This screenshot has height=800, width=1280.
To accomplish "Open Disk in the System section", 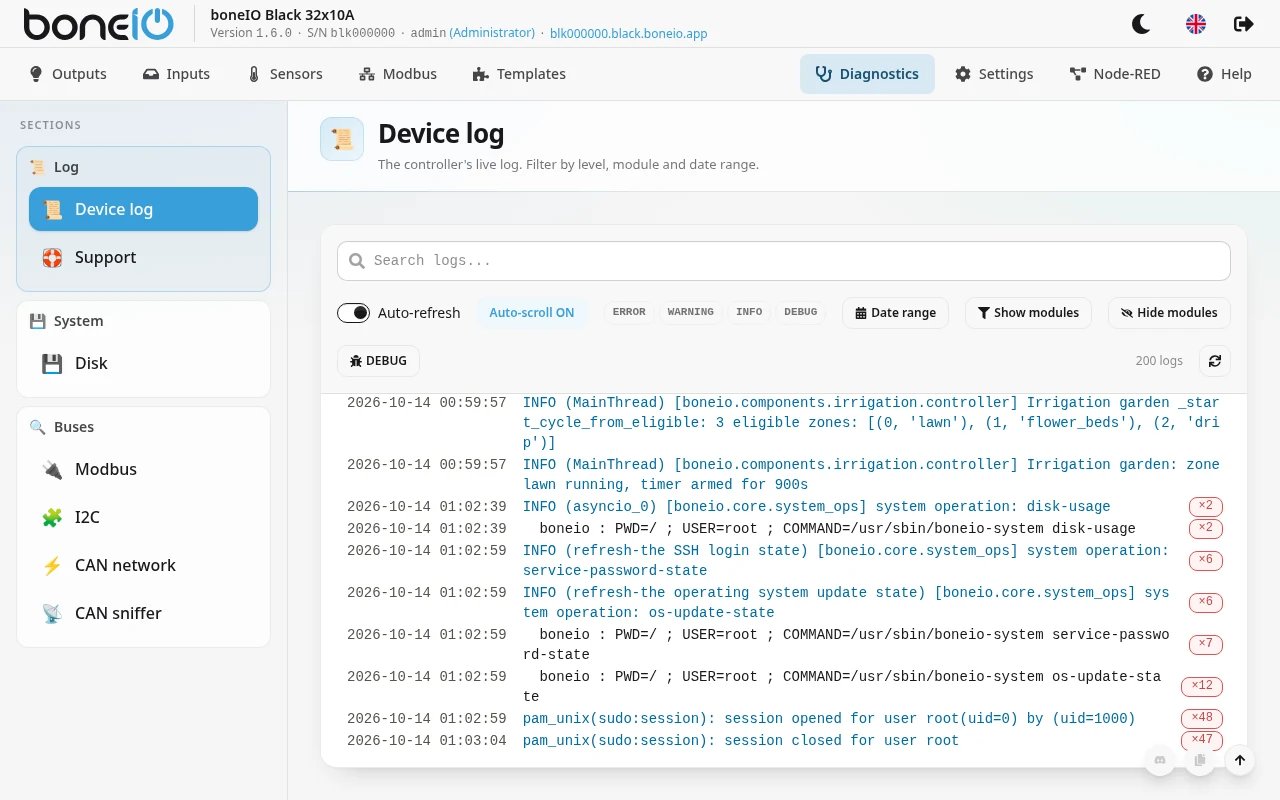I will click(143, 364).
